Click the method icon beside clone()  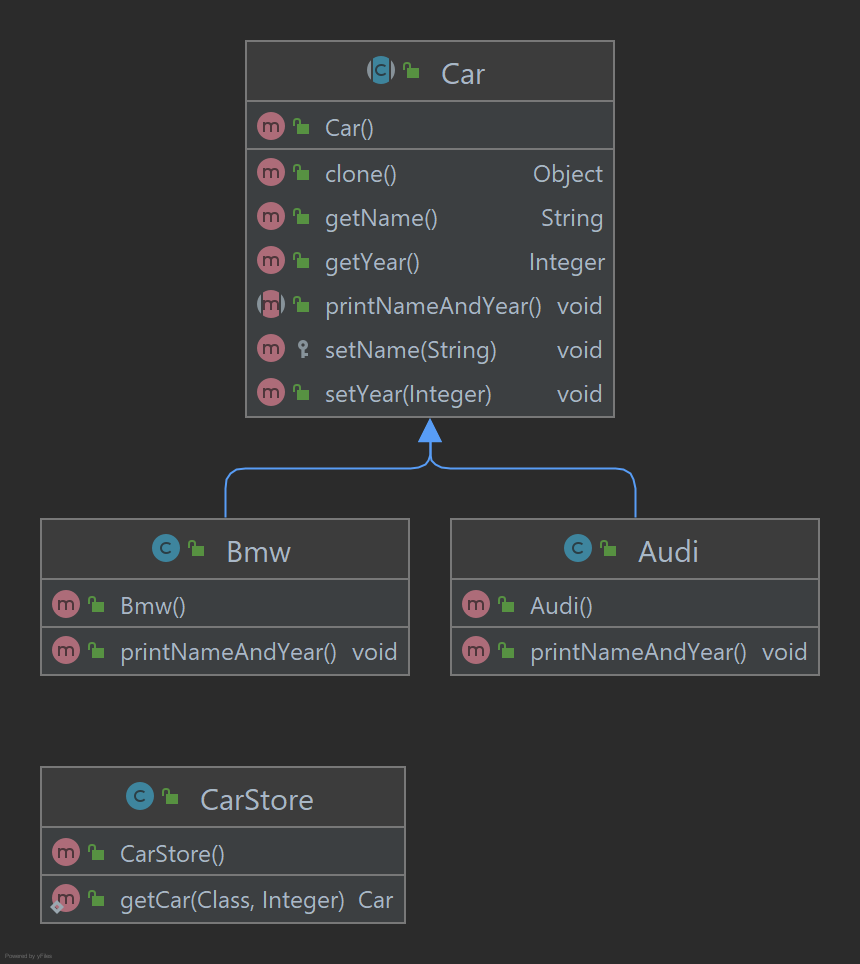tap(271, 172)
